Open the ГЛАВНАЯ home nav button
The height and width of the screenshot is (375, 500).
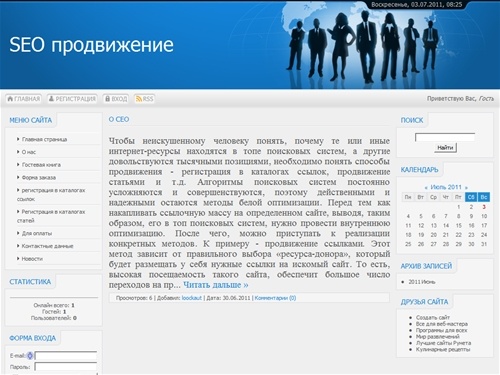[24, 99]
